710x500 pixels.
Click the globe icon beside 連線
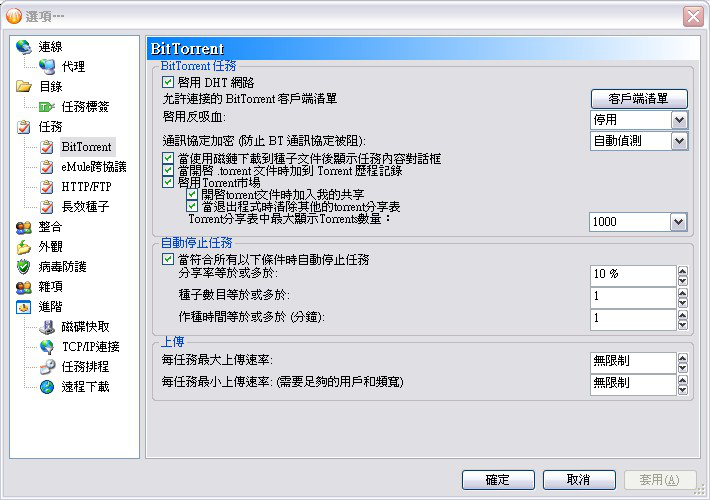(24, 47)
